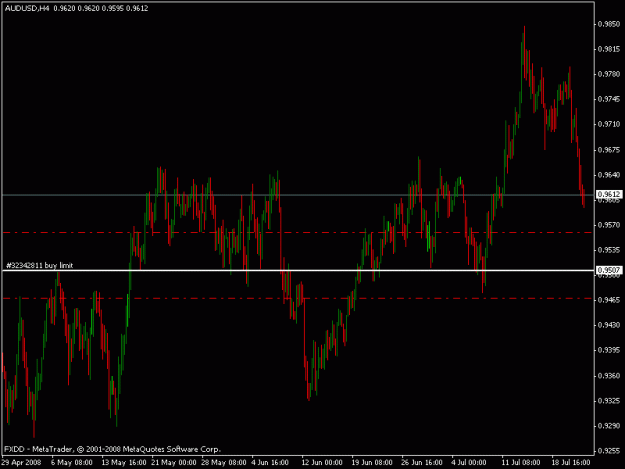
Task: Click the 0.9570 price axis label
Action: pyautogui.click(x=609, y=225)
